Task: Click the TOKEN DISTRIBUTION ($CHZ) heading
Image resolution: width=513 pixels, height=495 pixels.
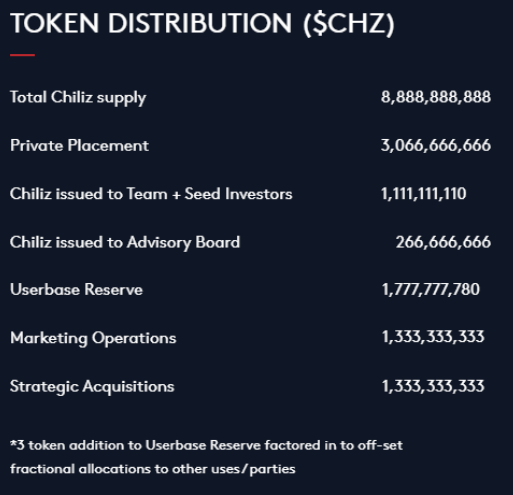Action: [x=202, y=24]
